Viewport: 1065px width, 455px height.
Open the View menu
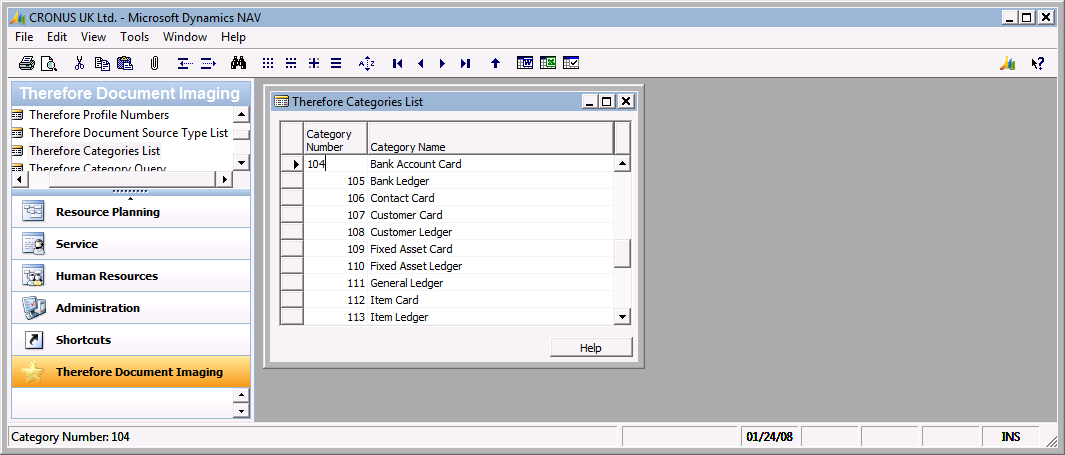94,37
